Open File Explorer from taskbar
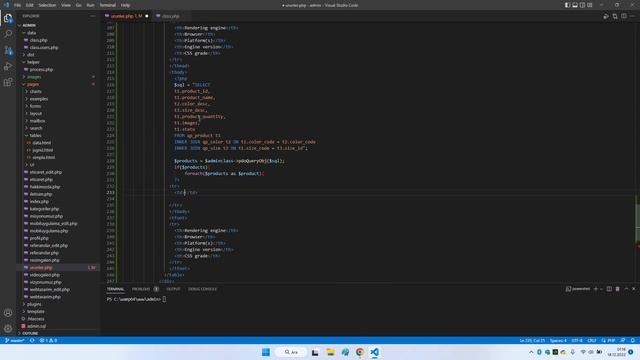This screenshot has height=360, width=640. tap(330, 352)
